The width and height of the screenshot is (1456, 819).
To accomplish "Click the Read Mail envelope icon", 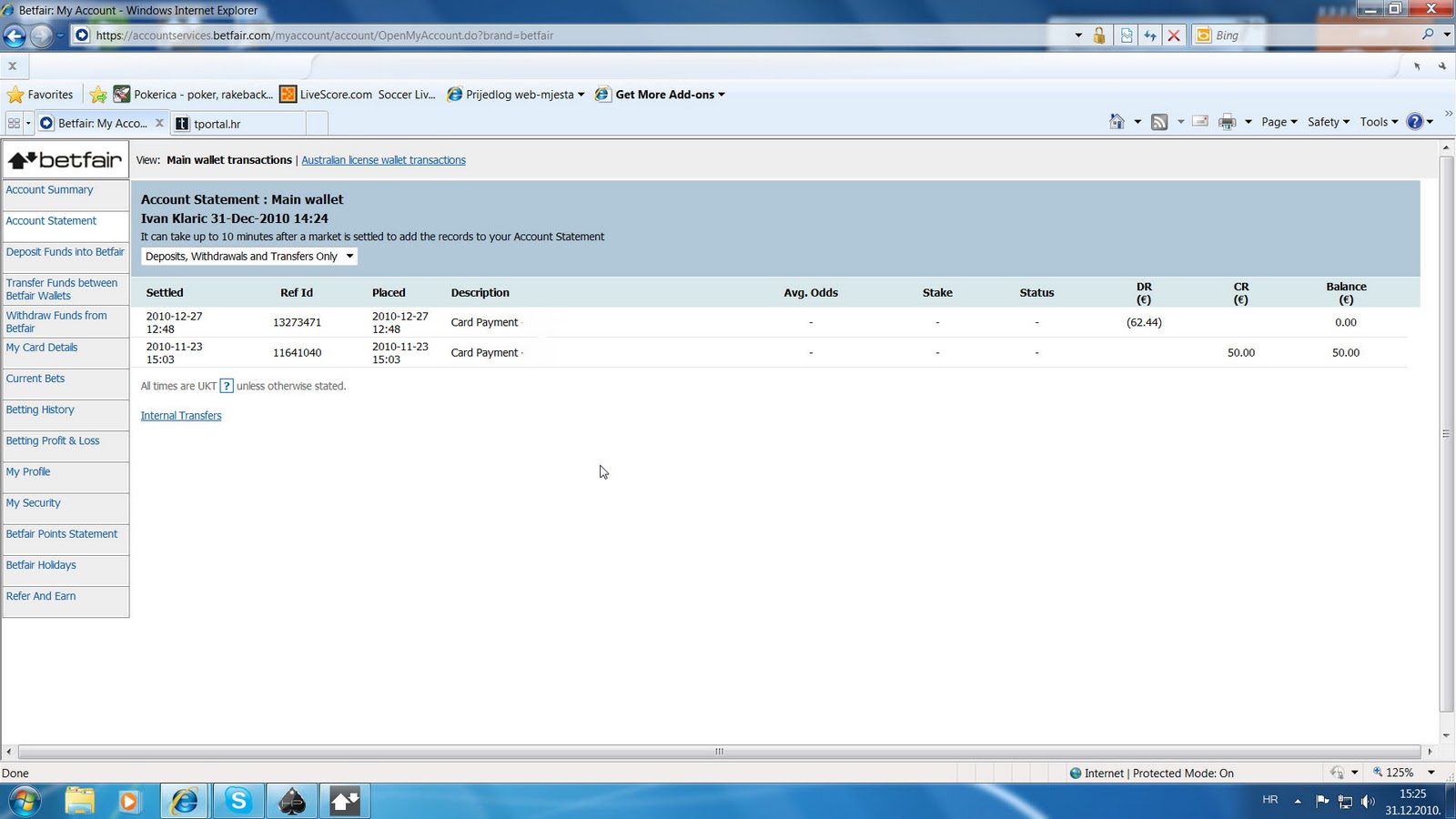I will pos(1200,122).
